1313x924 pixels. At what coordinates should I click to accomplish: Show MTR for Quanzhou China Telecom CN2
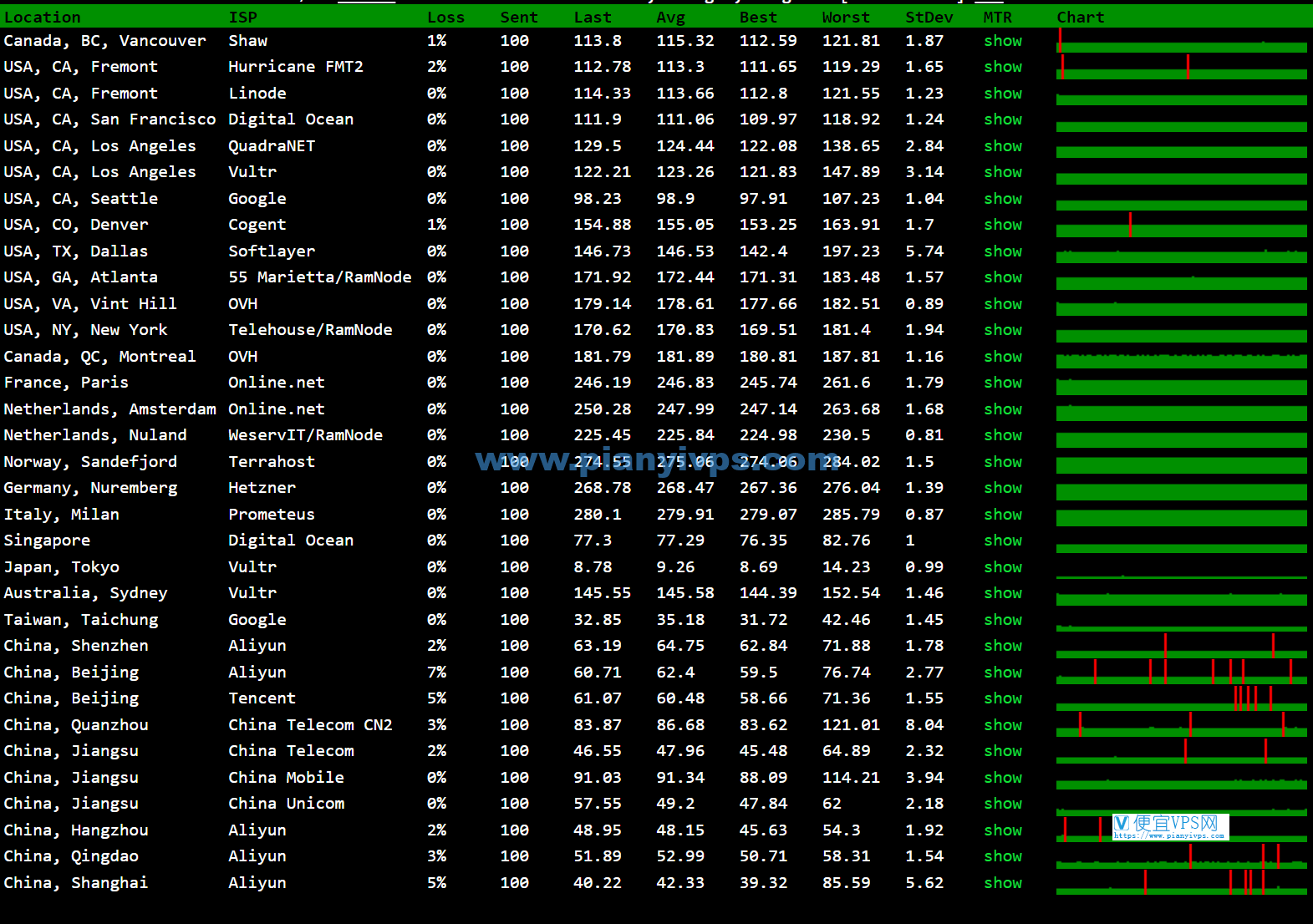click(1003, 725)
